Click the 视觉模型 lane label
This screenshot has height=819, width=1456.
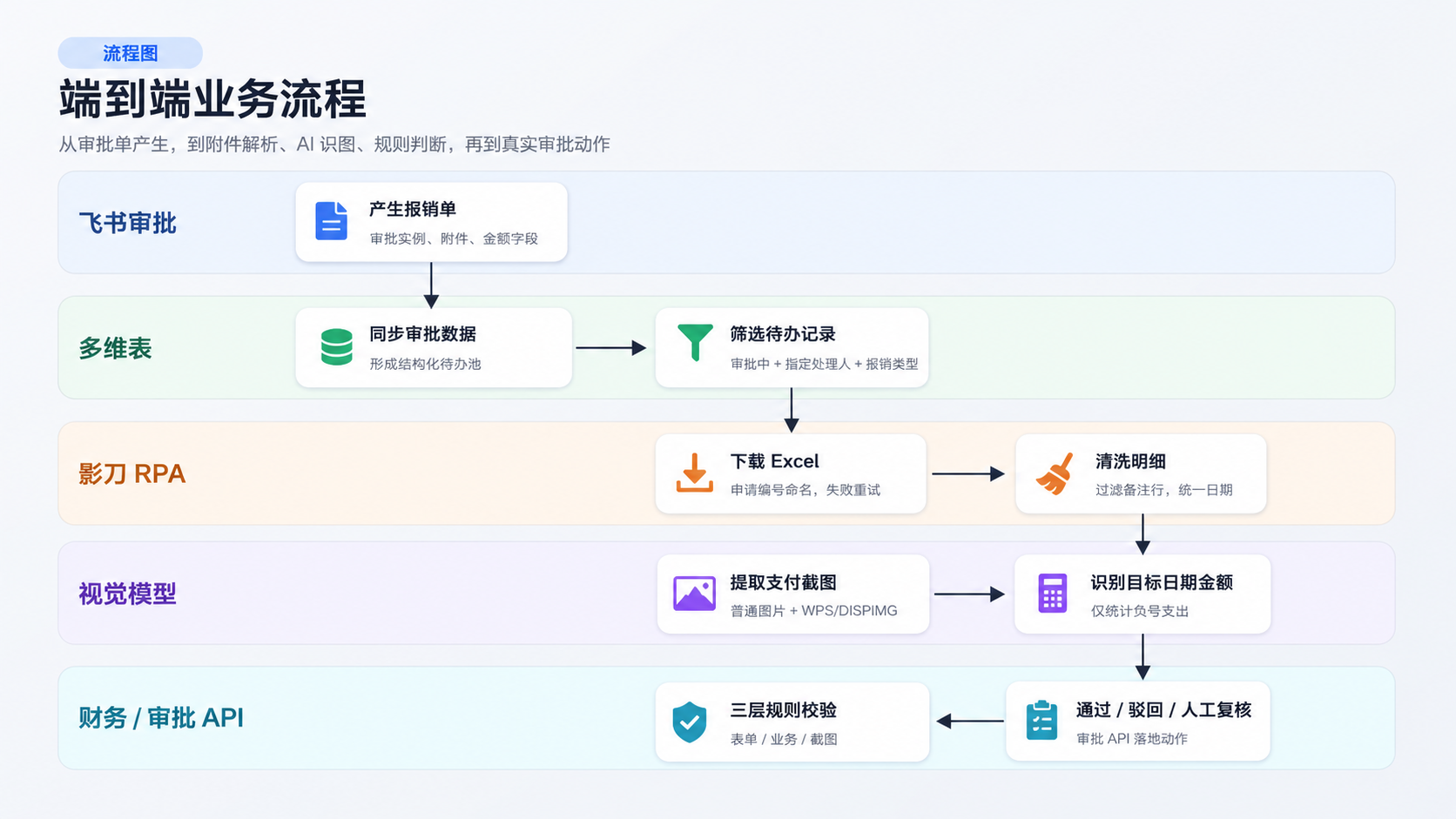[x=127, y=594]
